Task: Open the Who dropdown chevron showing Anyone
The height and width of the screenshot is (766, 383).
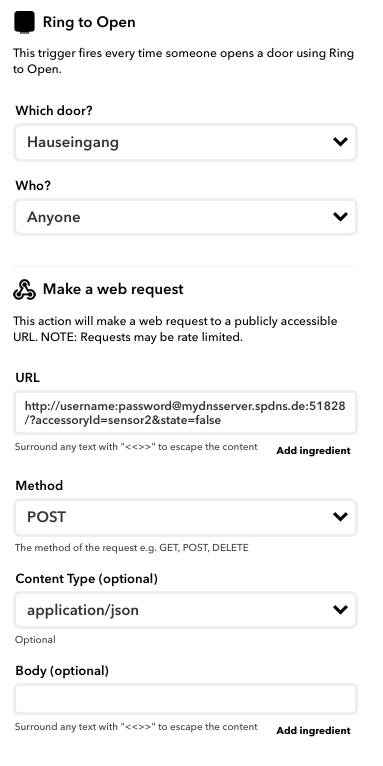Action: point(340,216)
